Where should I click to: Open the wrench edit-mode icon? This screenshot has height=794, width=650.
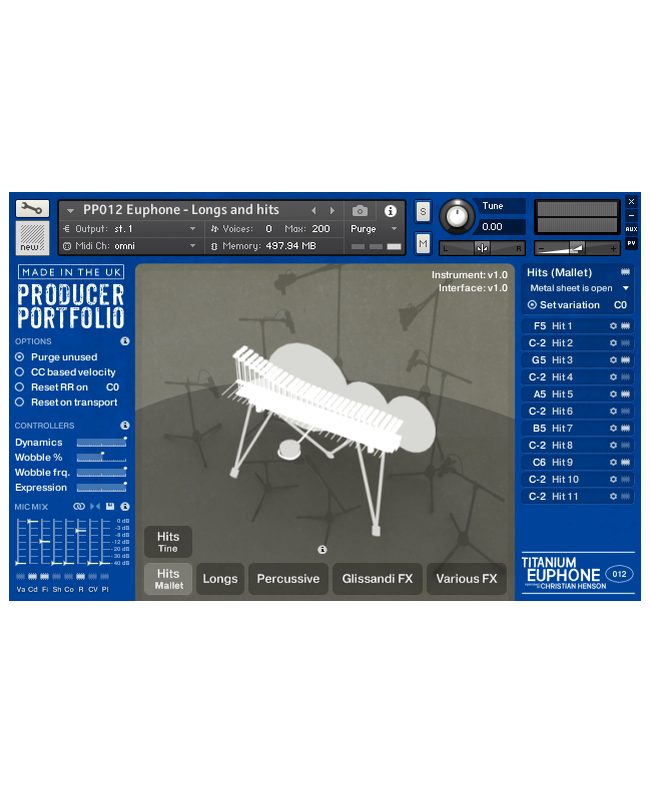[32, 208]
